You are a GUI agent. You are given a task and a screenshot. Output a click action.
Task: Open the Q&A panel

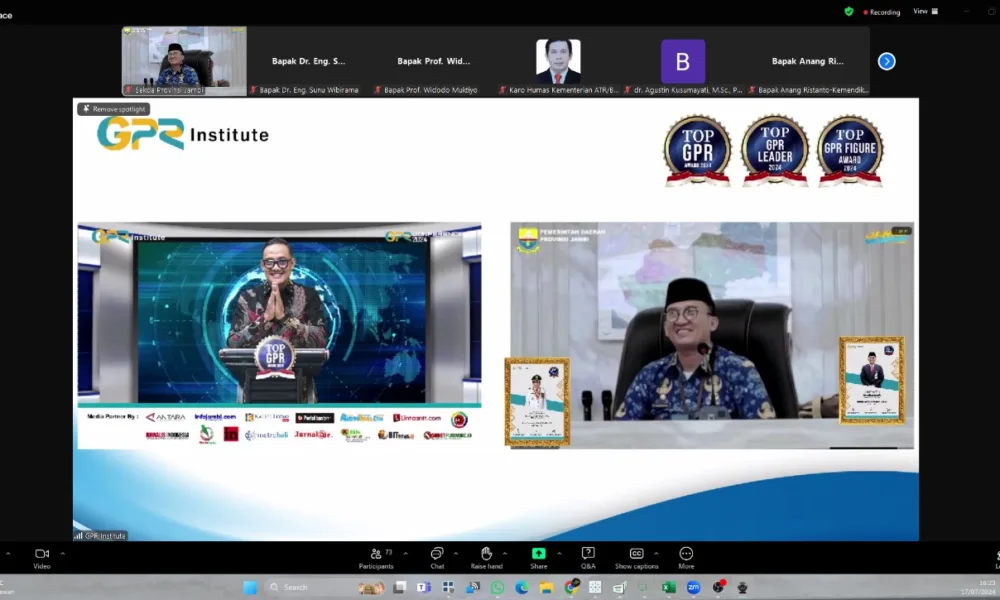tap(588, 556)
